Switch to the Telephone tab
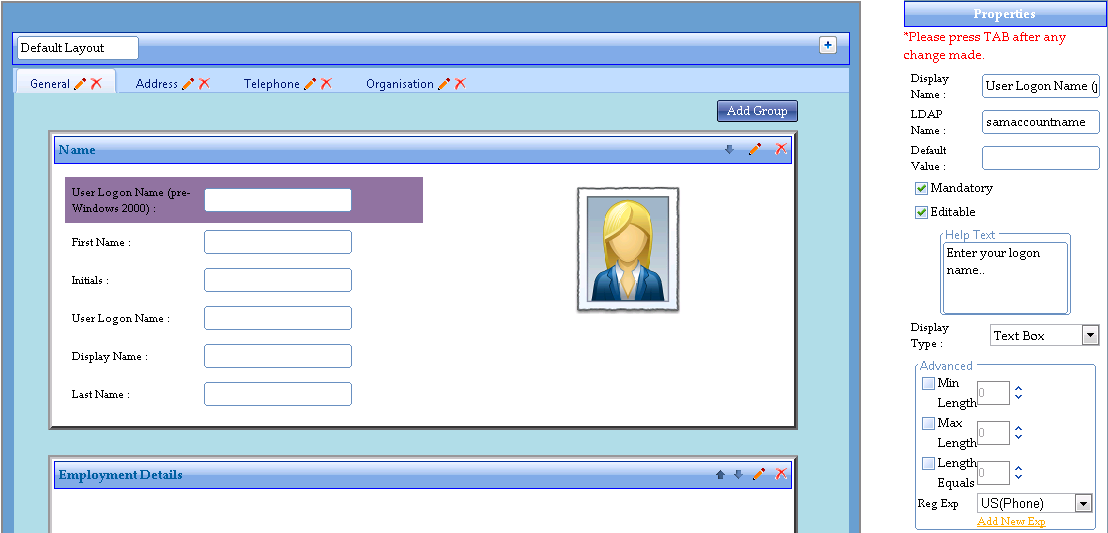This screenshot has height=533, width=1108. (x=272, y=84)
